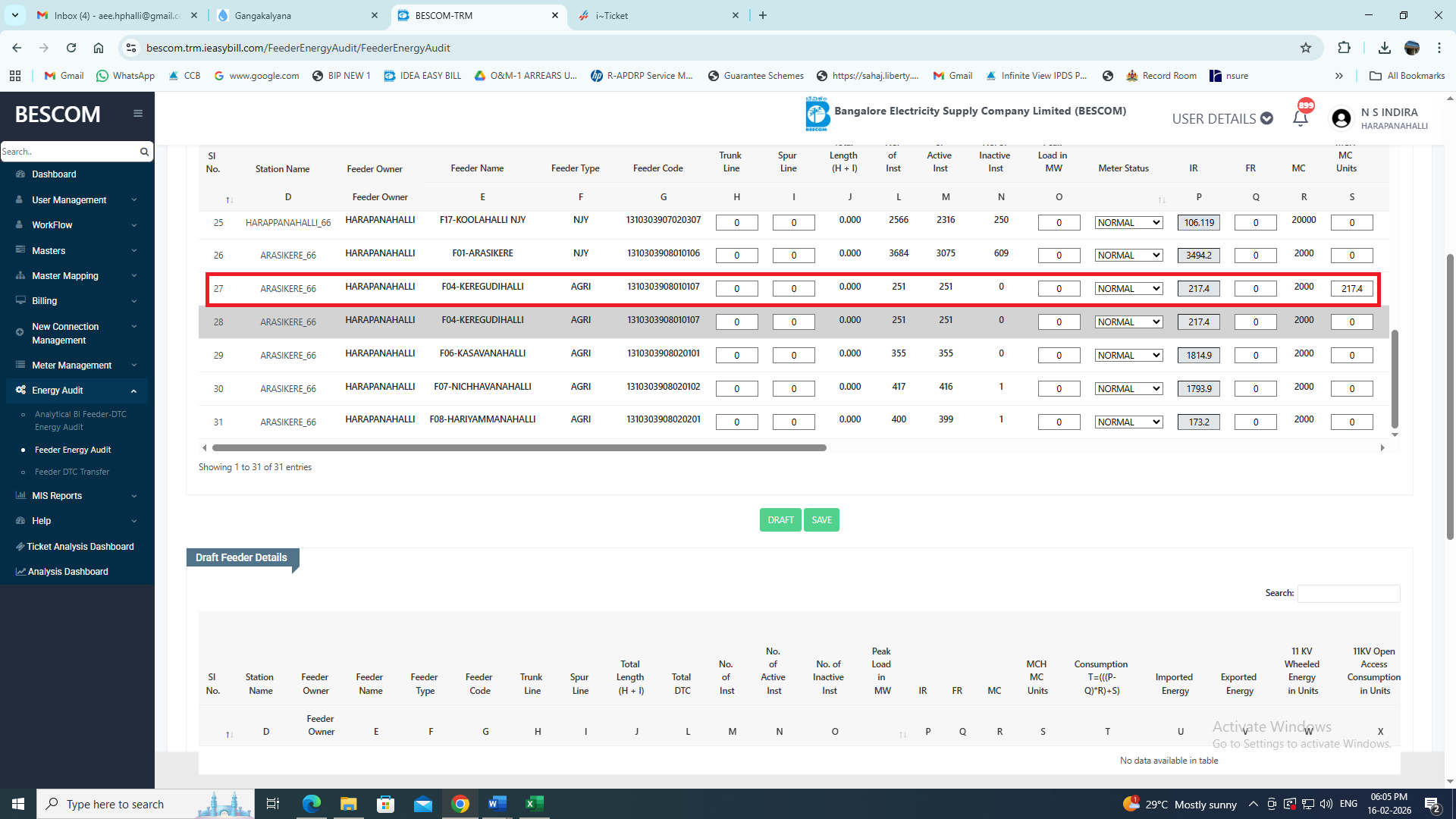Click the Draft Feeder Details search field
This screenshot has width=1456, height=819.
click(x=1348, y=593)
